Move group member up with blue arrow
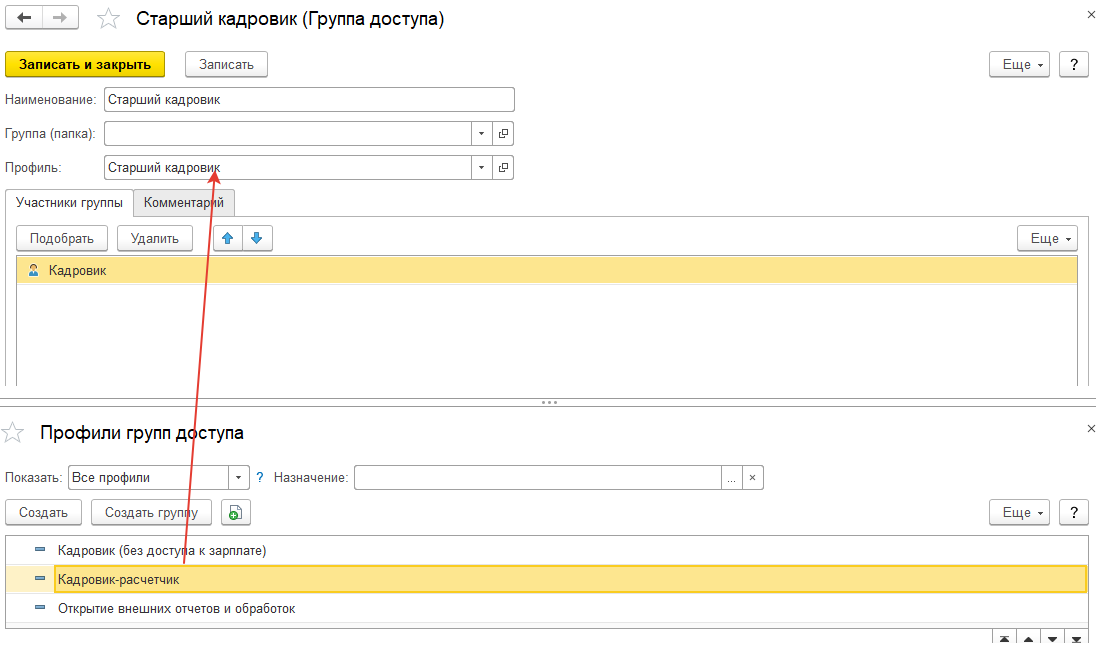 (x=228, y=238)
